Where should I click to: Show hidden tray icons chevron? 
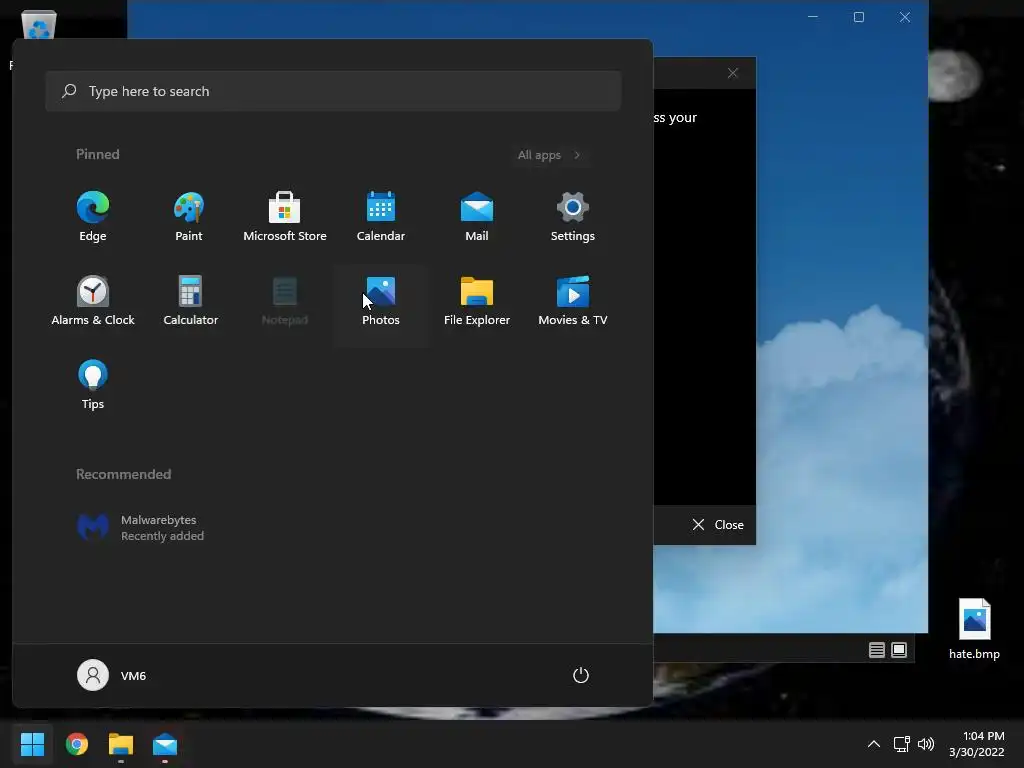pyautogui.click(x=874, y=744)
